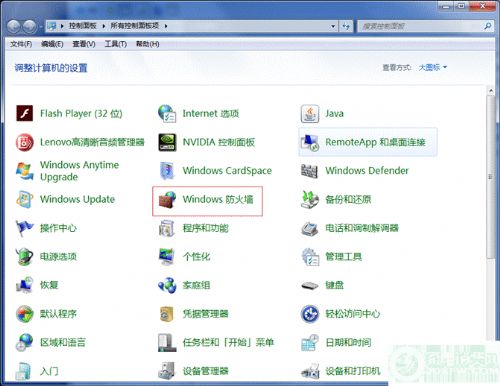Open the Windows CardSpace icon
This screenshot has width=500, height=386.
(x=167, y=171)
